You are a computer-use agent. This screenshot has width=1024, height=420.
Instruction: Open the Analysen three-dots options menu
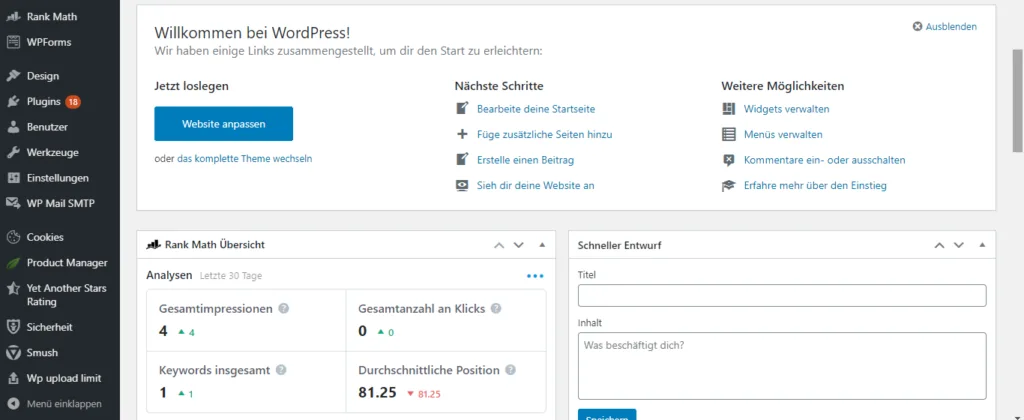point(535,276)
